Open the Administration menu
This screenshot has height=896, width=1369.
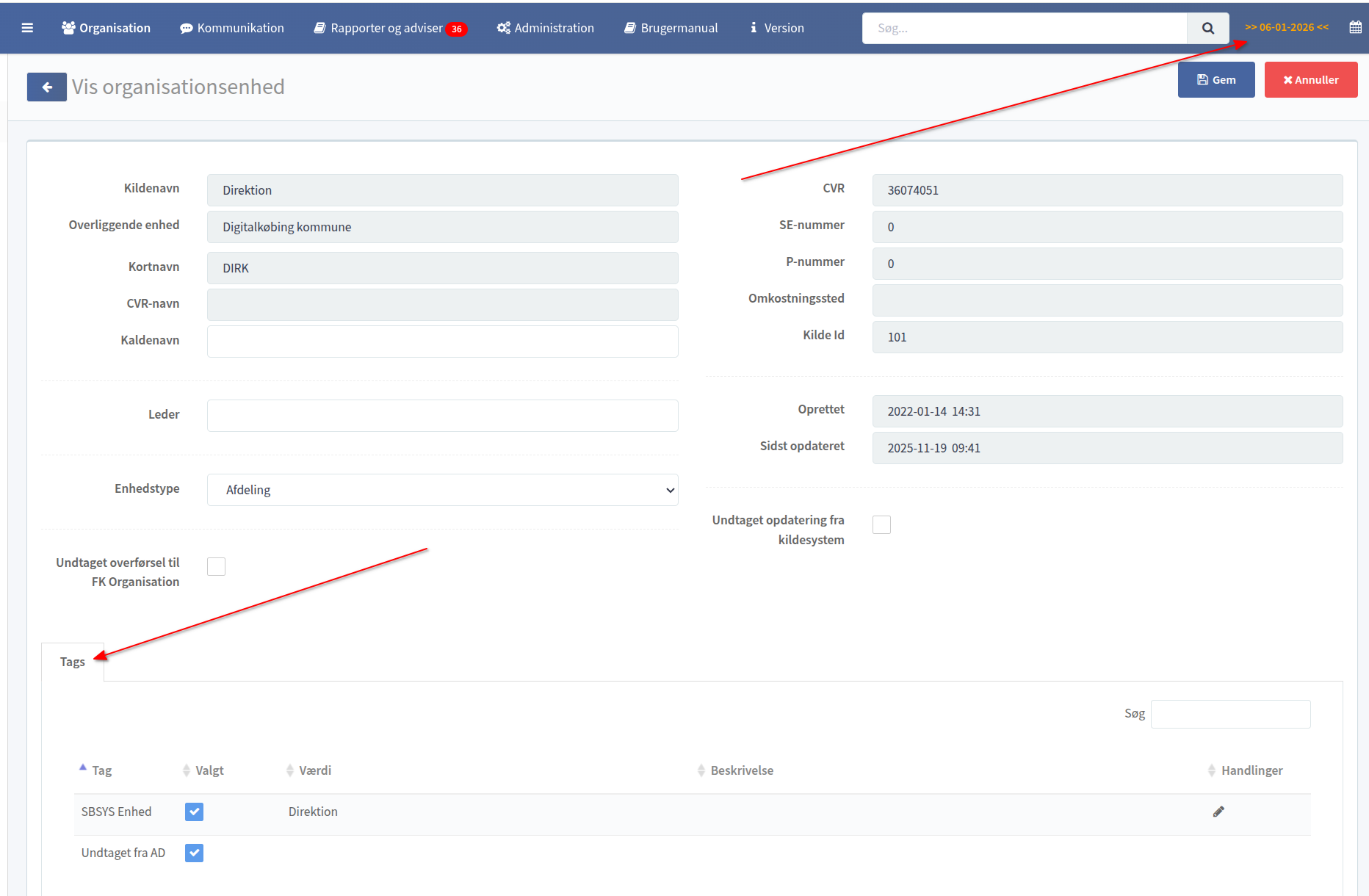tap(545, 28)
